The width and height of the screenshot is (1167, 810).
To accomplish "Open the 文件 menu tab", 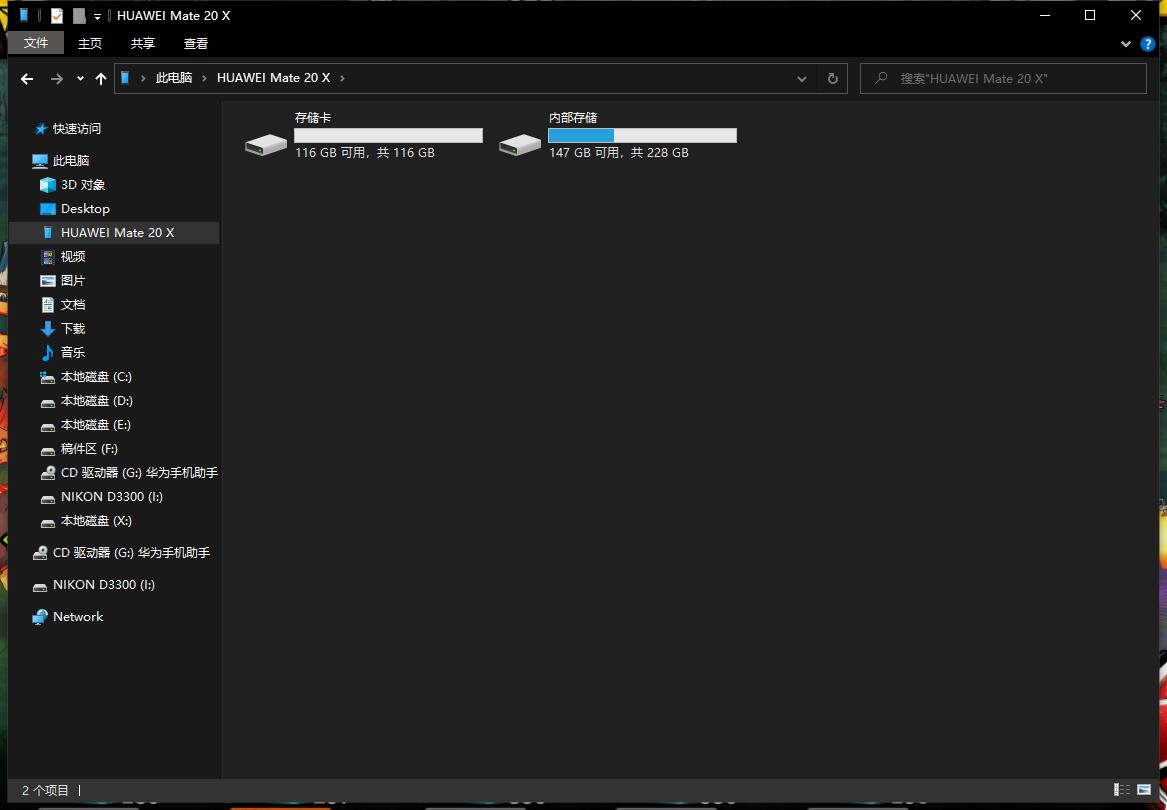I will 36,43.
